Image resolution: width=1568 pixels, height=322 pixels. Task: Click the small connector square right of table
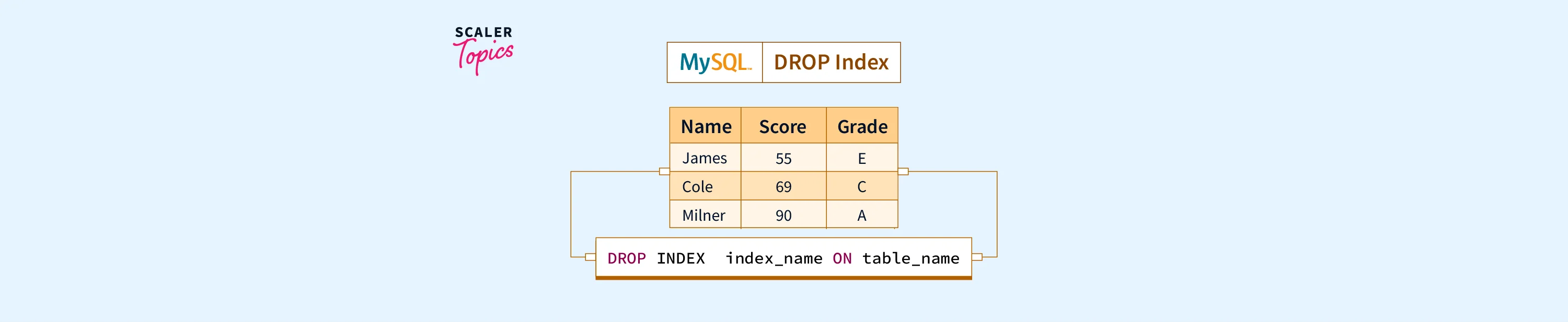point(903,171)
